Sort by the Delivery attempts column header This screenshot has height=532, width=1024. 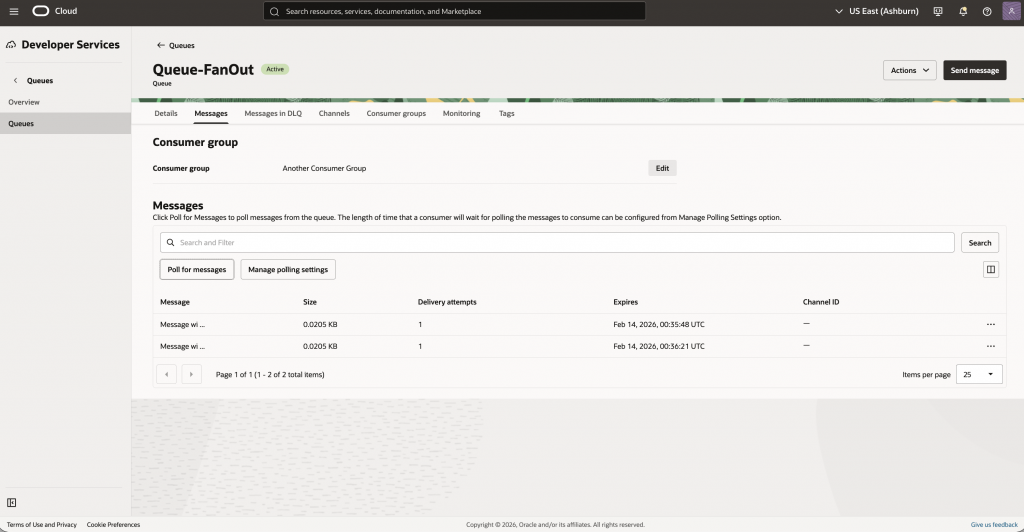click(x=447, y=302)
